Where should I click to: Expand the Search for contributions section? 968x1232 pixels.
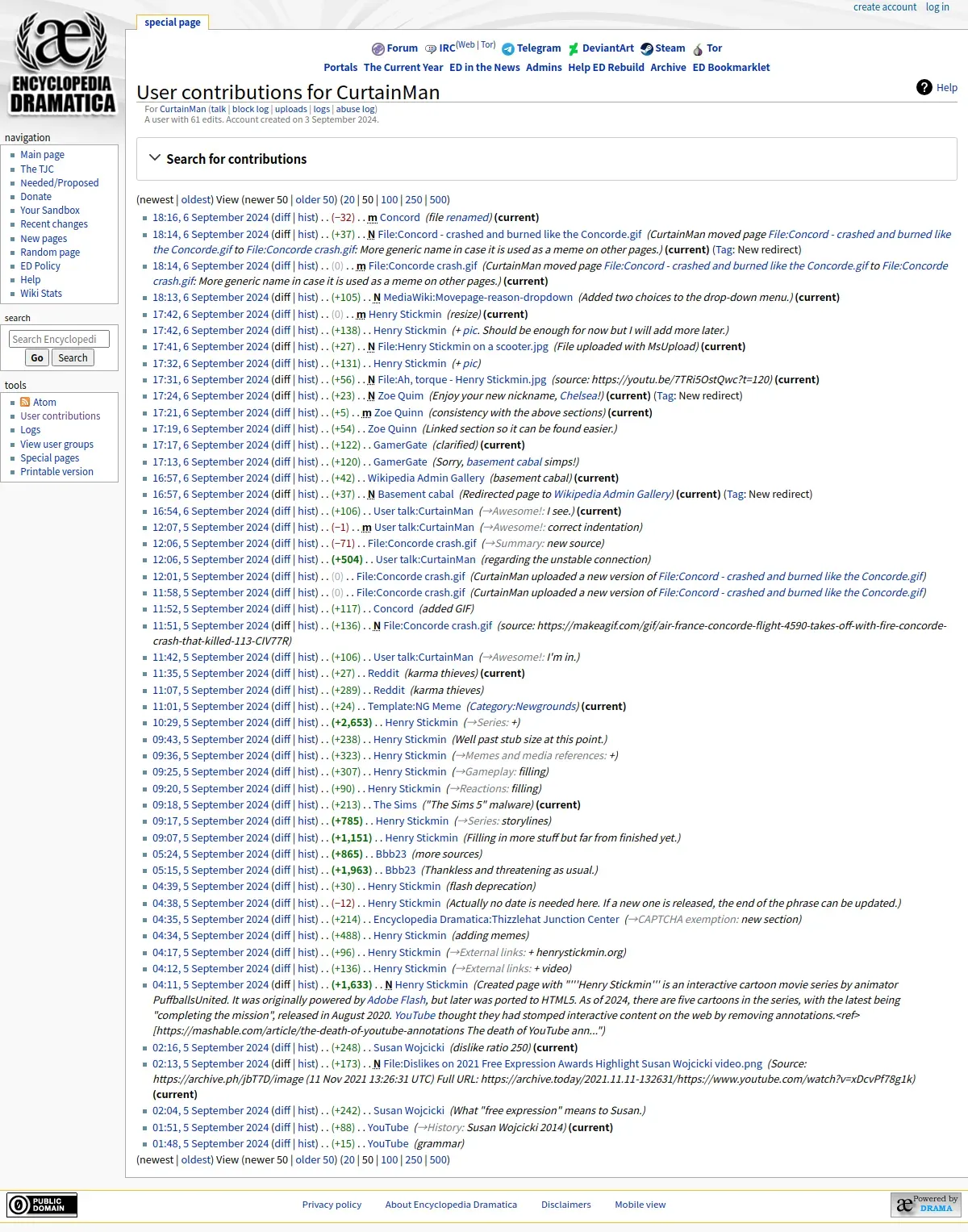tap(547, 159)
